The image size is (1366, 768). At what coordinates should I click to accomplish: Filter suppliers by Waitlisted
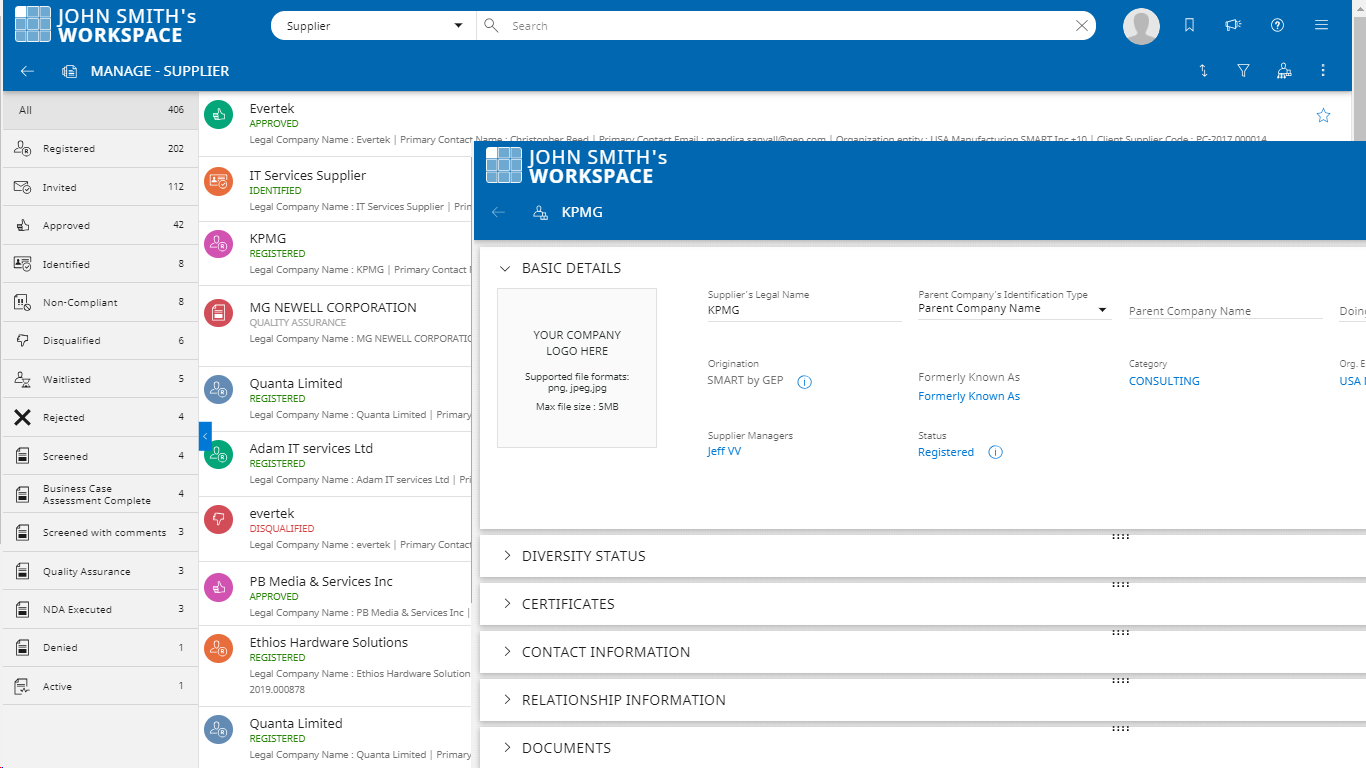click(x=100, y=379)
